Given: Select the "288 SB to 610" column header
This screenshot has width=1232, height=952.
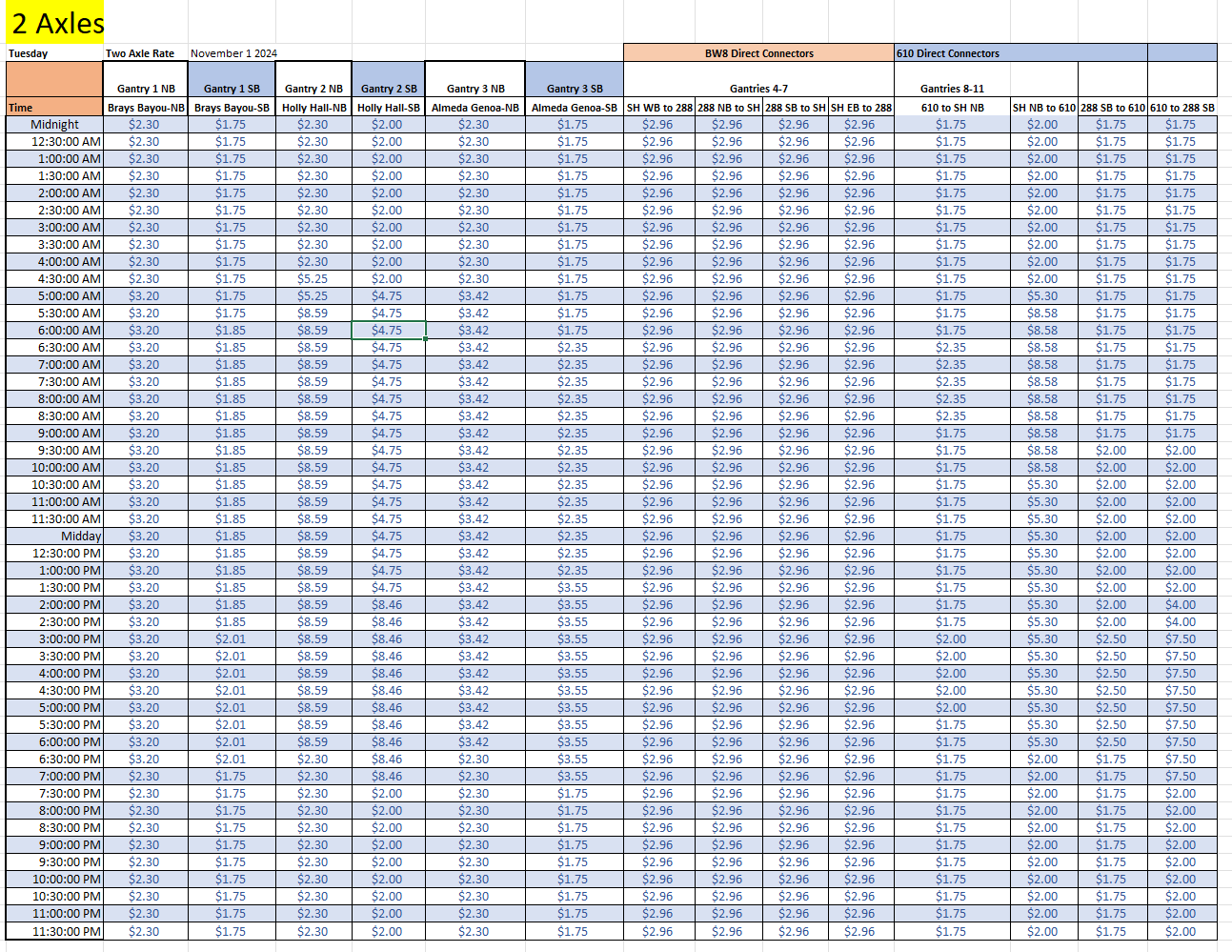Looking at the screenshot, I should click(1113, 108).
